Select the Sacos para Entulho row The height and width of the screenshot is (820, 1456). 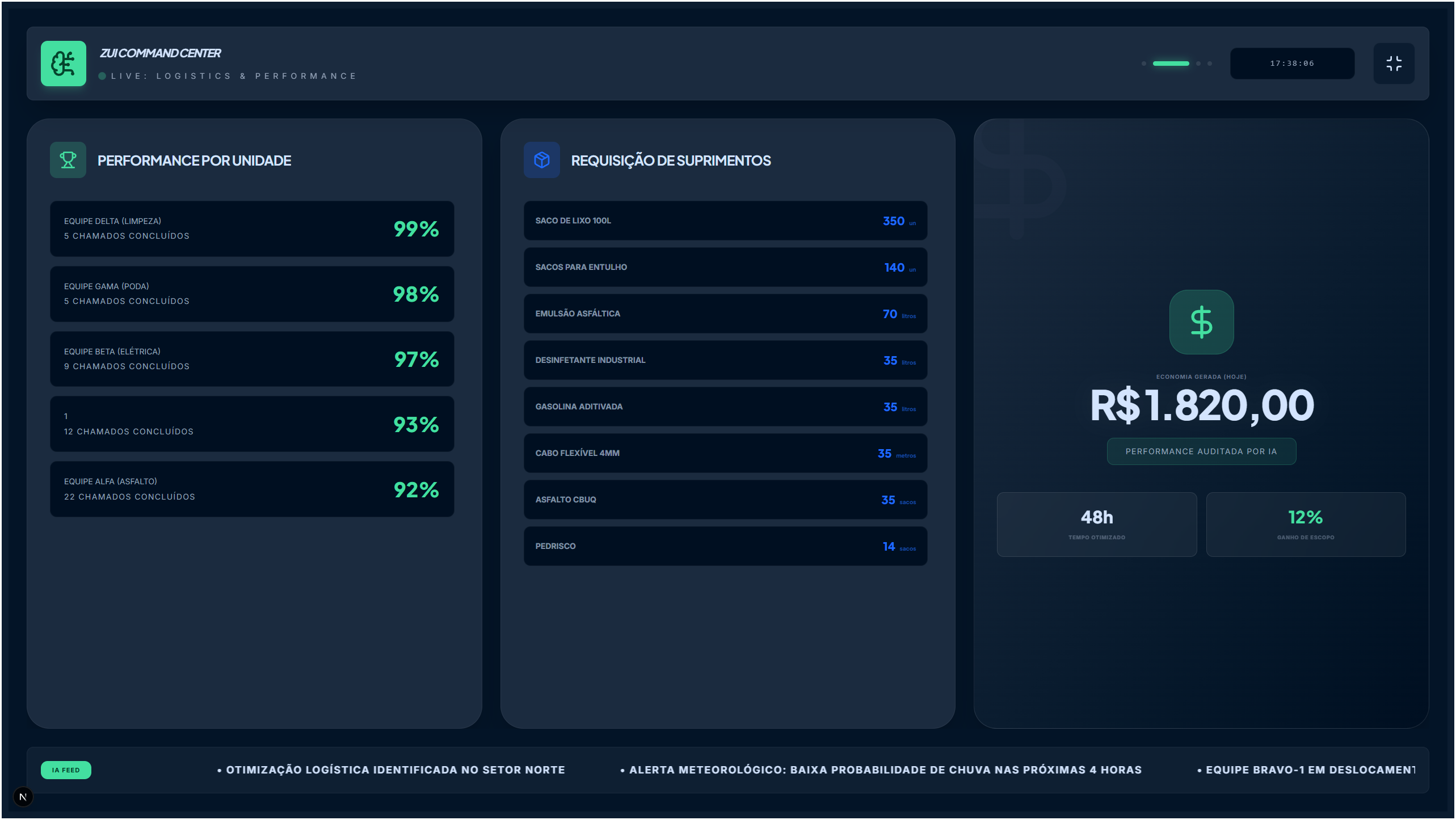point(725,267)
